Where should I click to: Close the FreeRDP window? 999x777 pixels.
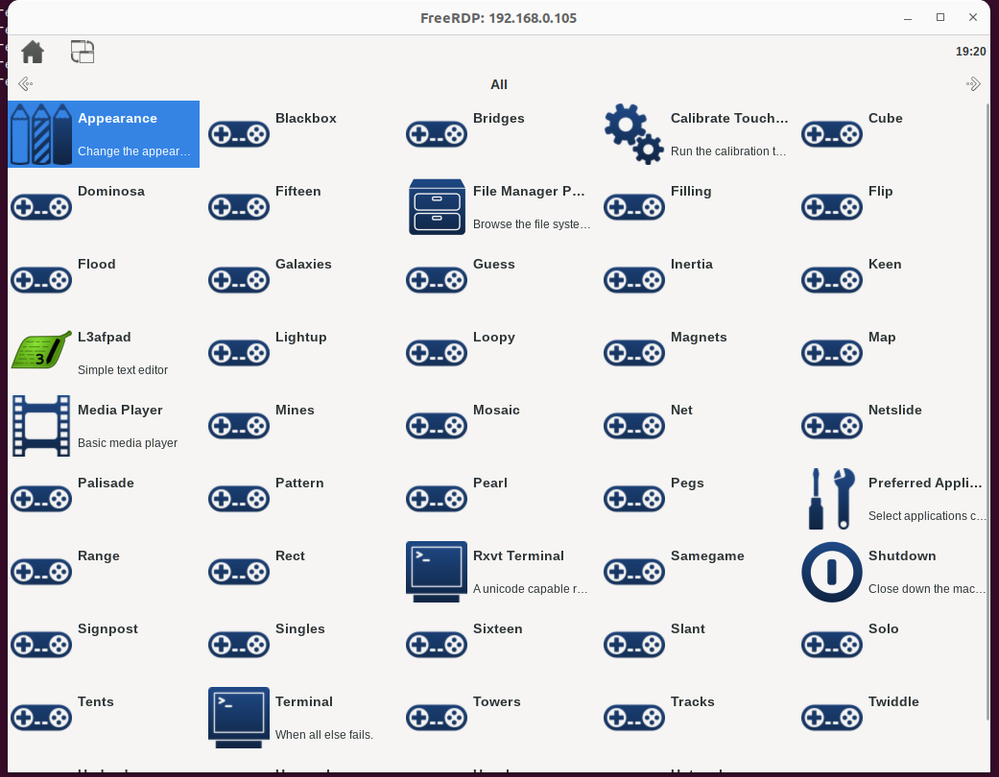click(x=973, y=17)
